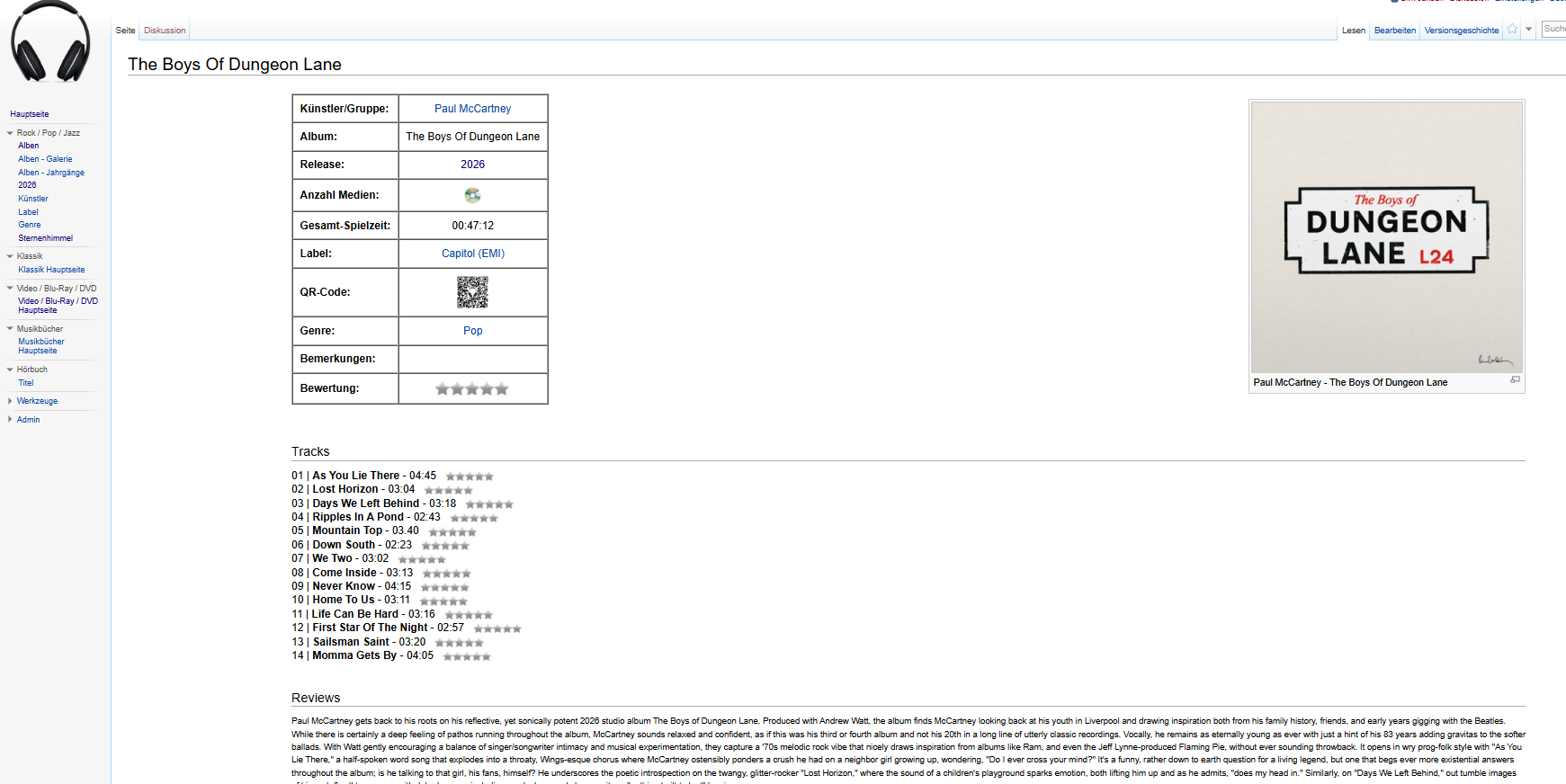Click star rating for Come Inside
This screenshot has height=784, width=1566.
coord(447,574)
